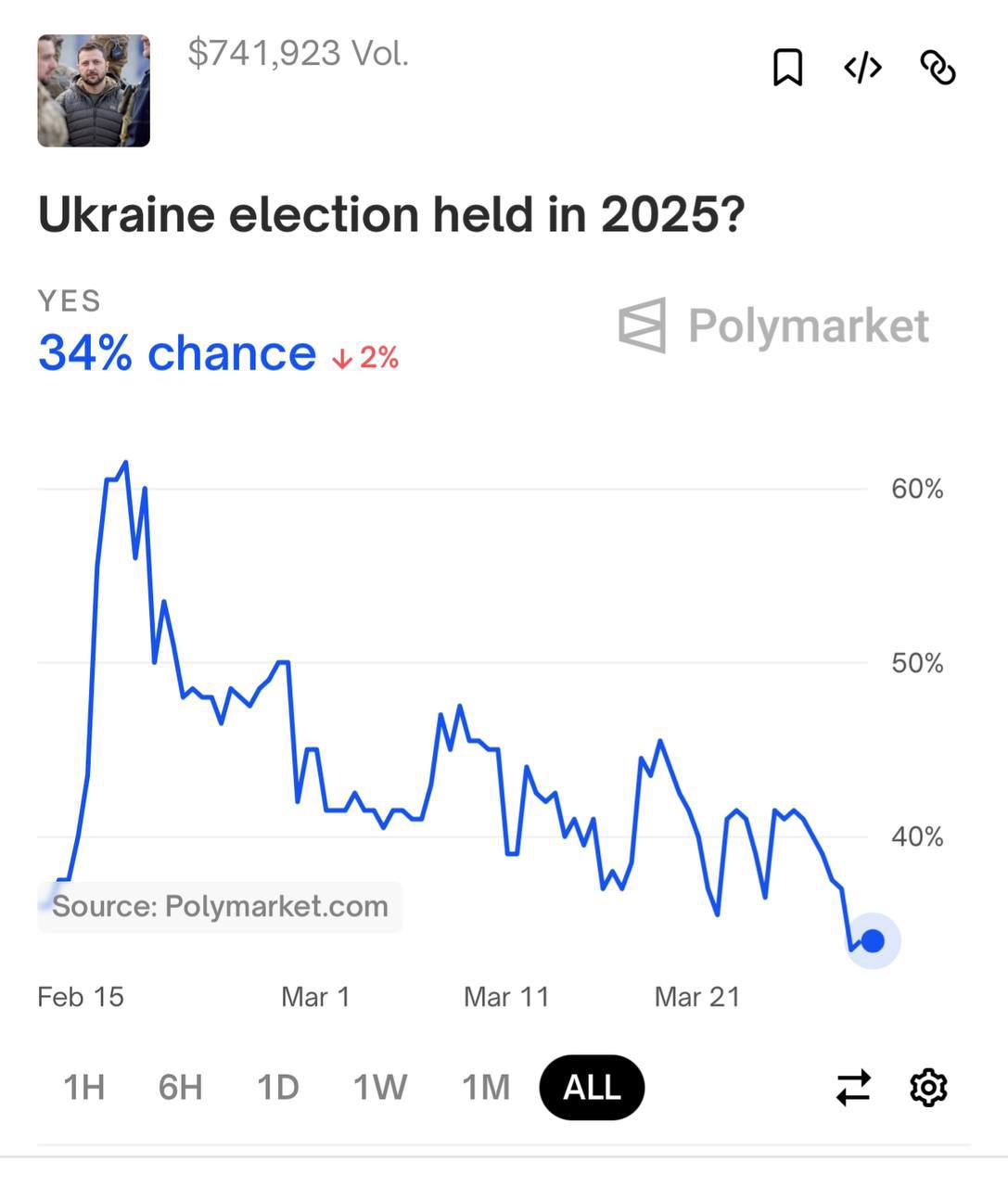
Task: Click the Polymarket logo icon
Action: [x=643, y=325]
